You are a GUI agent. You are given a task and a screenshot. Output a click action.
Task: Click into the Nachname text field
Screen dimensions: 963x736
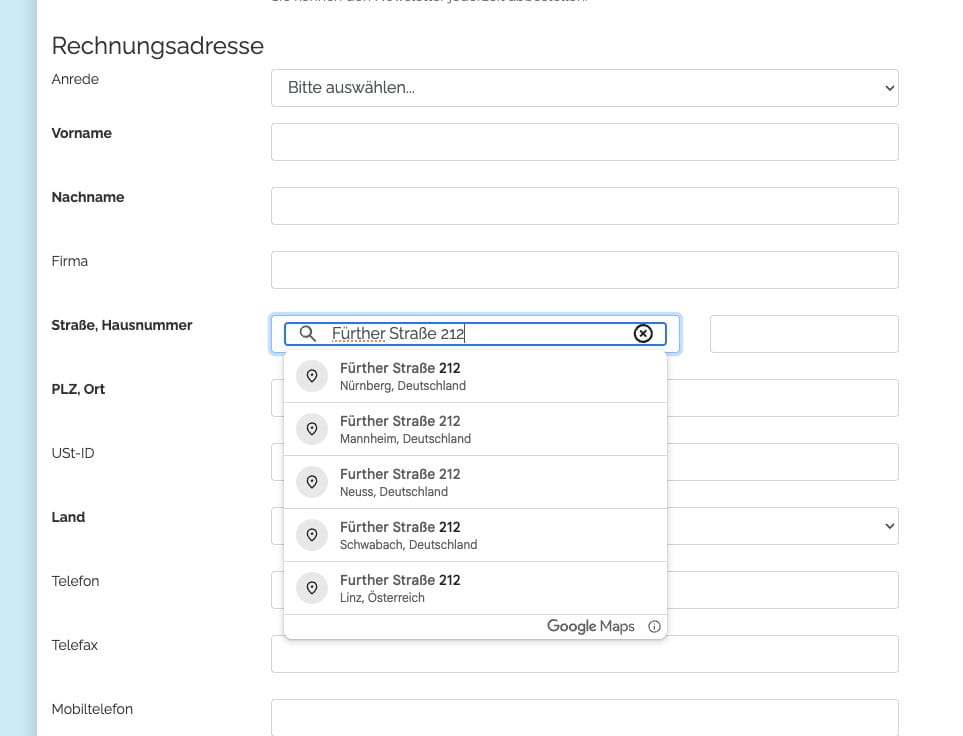[x=584, y=206]
